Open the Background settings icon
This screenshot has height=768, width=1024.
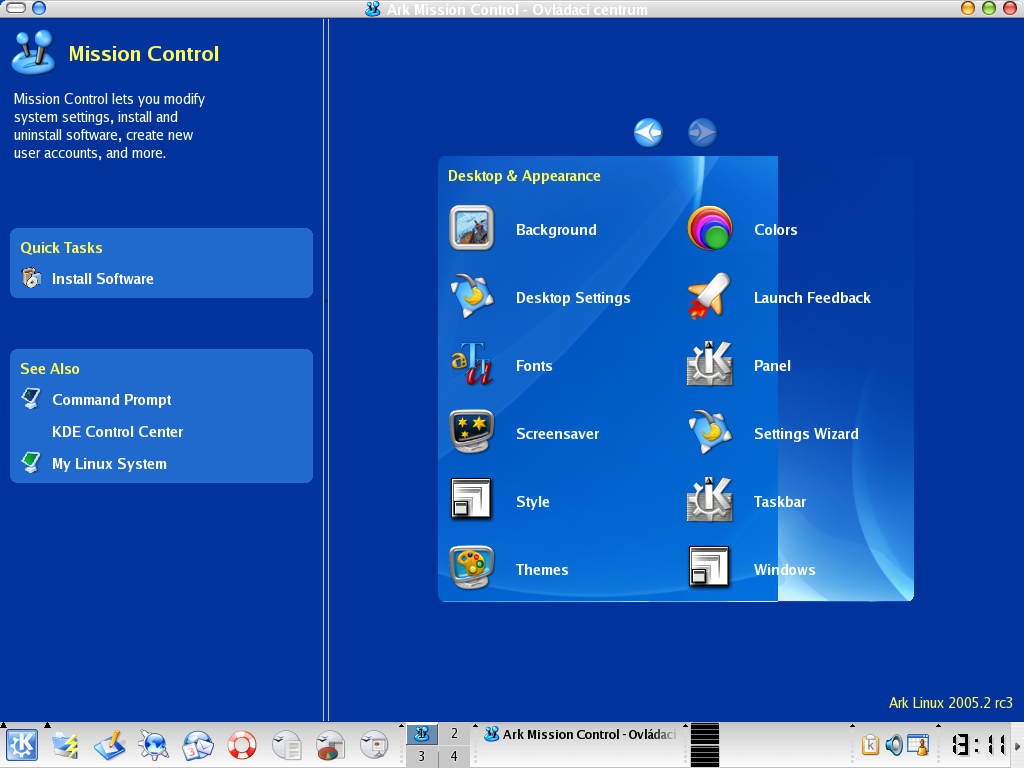click(472, 229)
